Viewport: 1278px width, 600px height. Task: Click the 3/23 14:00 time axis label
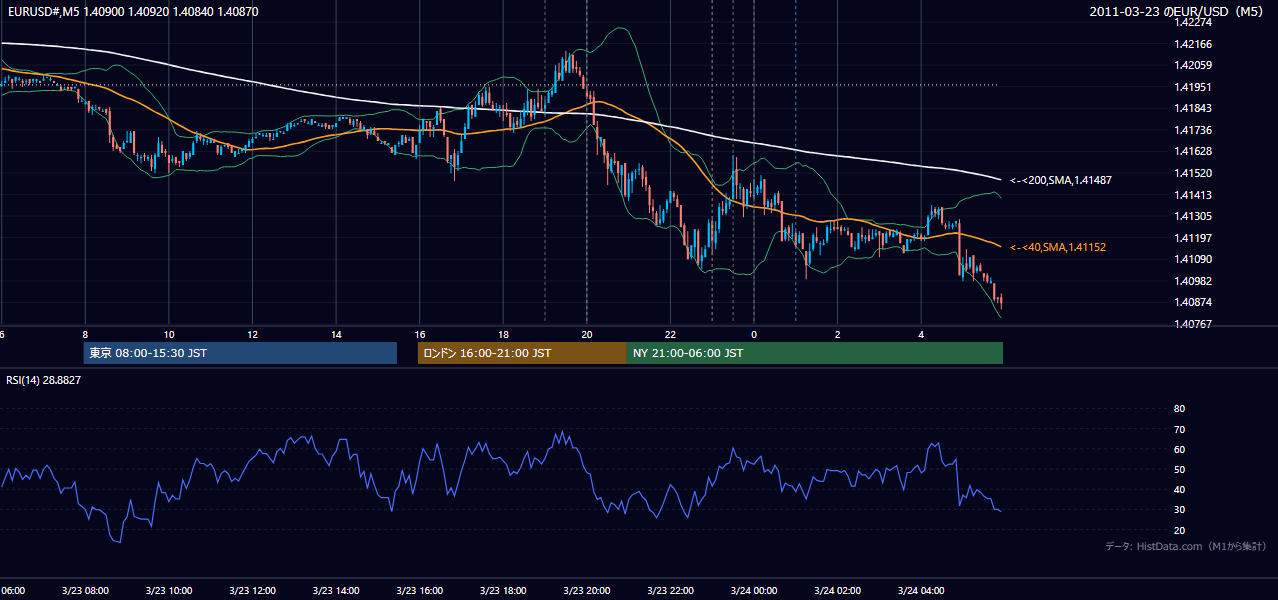(x=335, y=591)
